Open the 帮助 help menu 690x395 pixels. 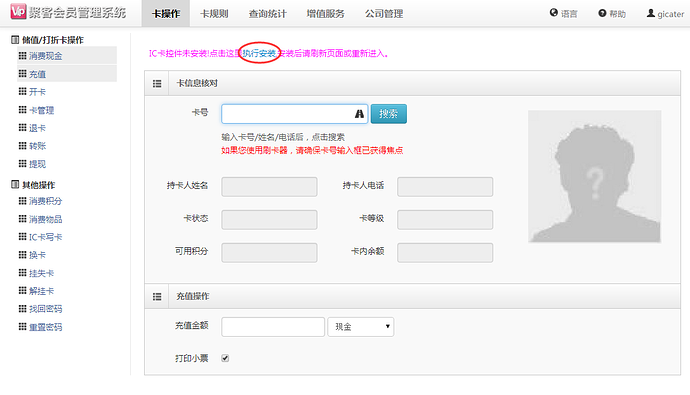[x=612, y=14]
